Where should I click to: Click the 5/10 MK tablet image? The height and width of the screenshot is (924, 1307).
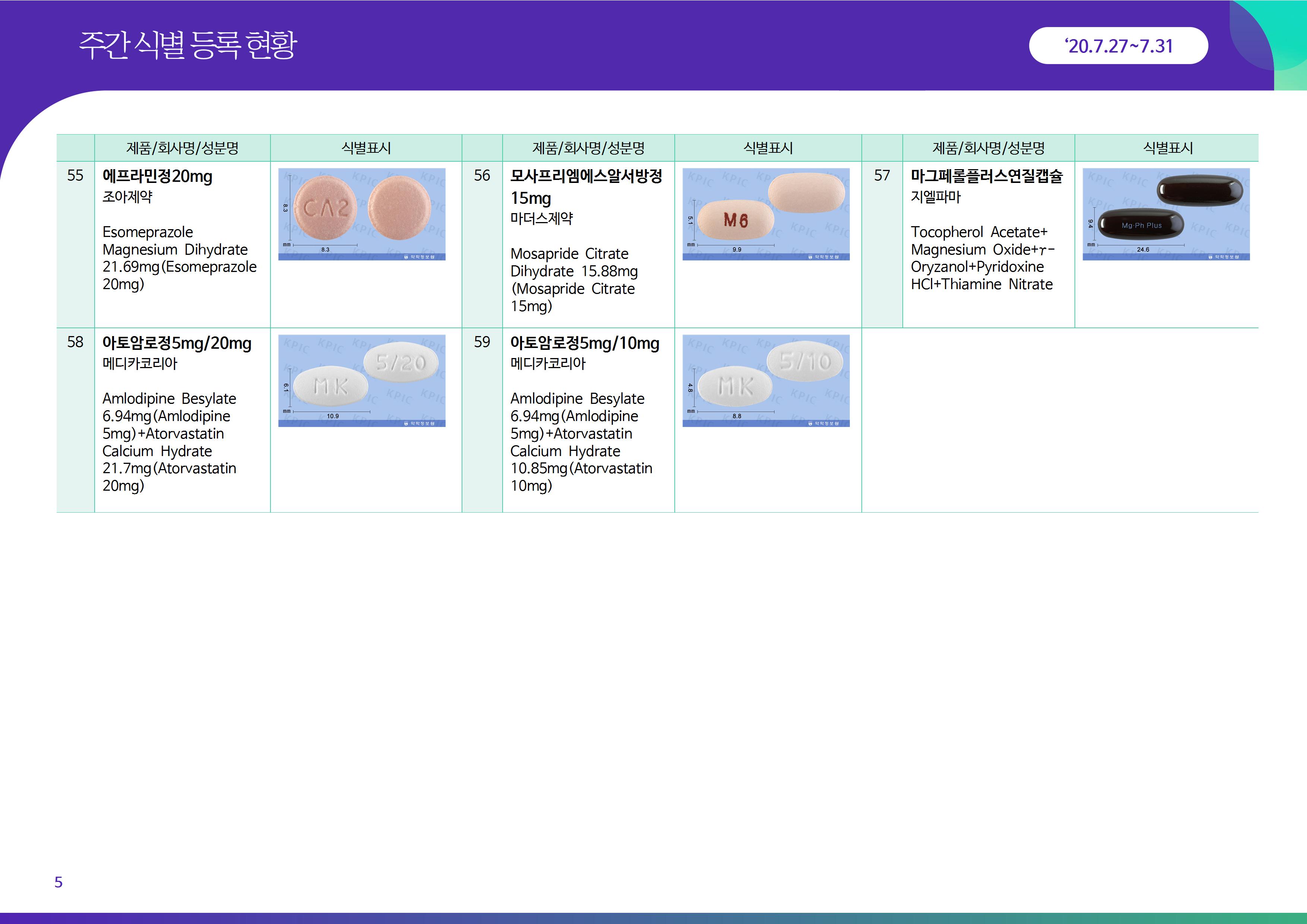tap(766, 380)
